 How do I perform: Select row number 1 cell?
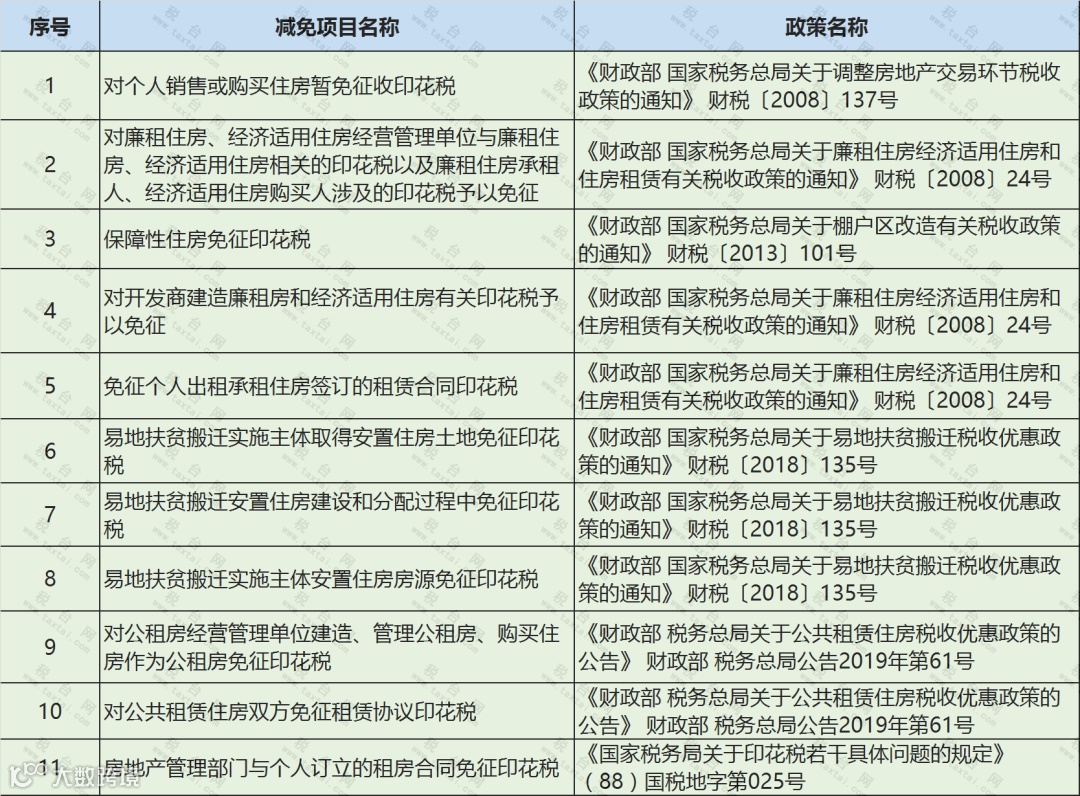pyautogui.click(x=50, y=85)
